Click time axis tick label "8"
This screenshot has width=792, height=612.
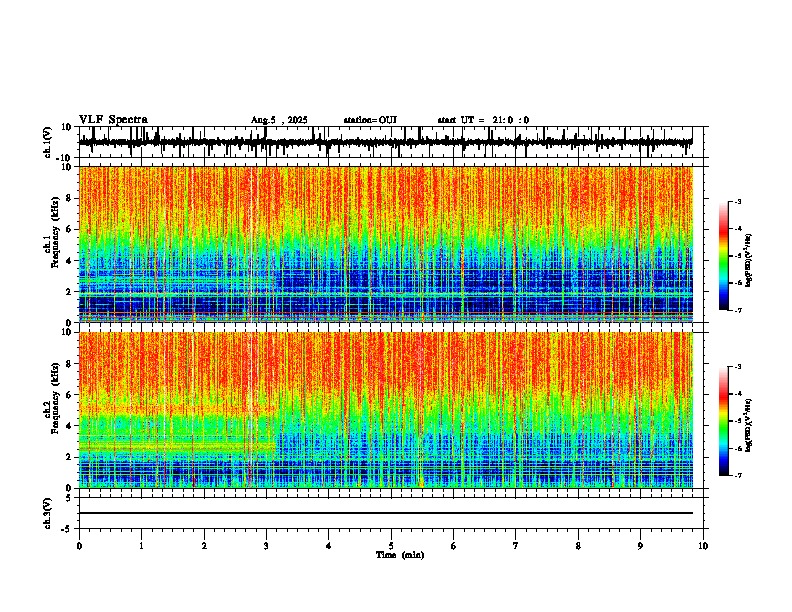pos(578,546)
